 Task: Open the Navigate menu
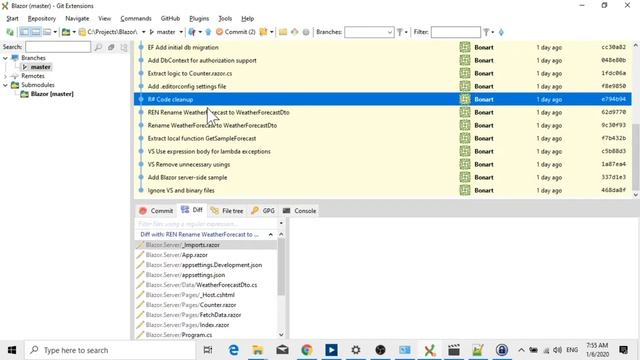[x=77, y=18]
